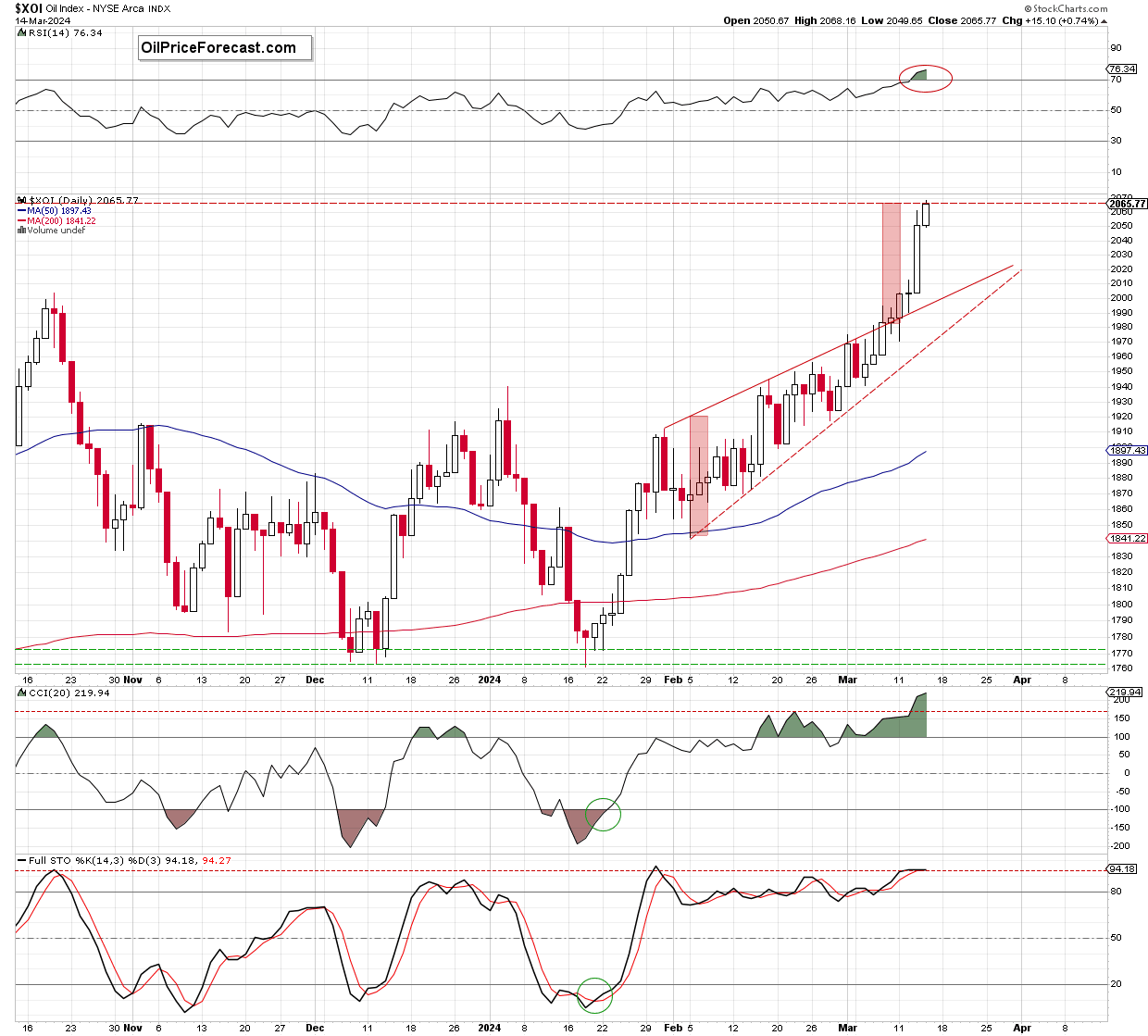This screenshot has height=1036, width=1148.
Task: Click the 'High 2068.16' value in the header
Action: point(823,20)
